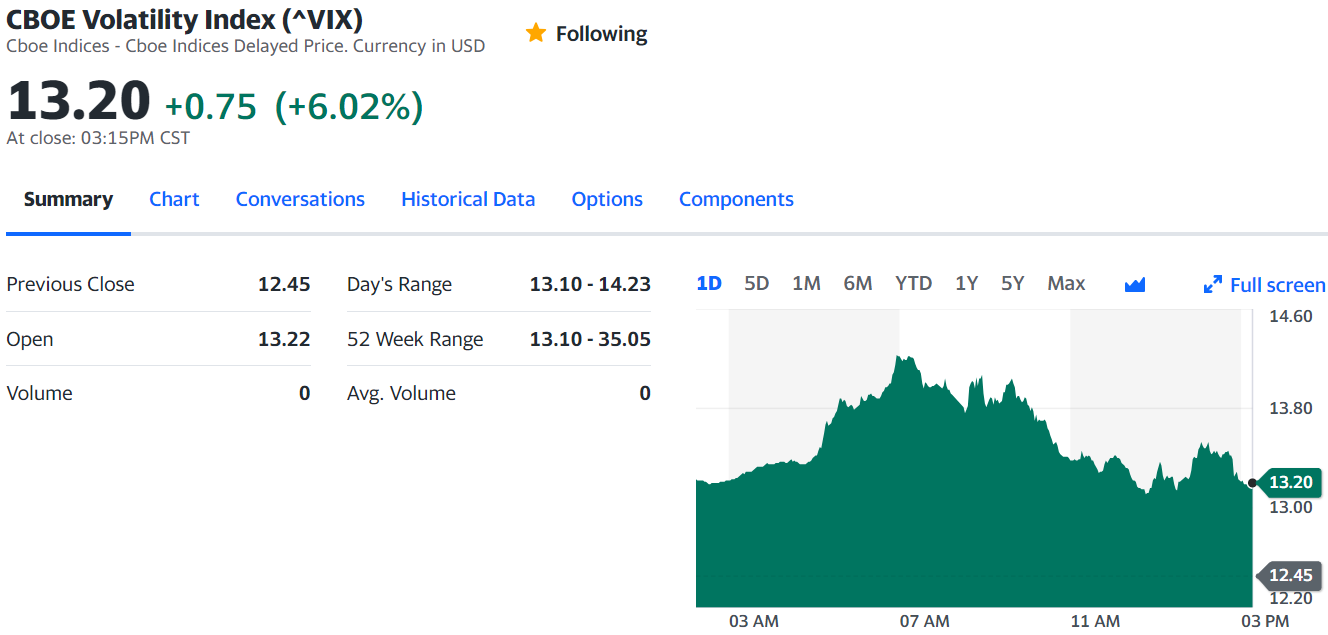Viewport: 1328px width, 635px height.
Task: Open the Full screen chart link
Action: (1265, 285)
